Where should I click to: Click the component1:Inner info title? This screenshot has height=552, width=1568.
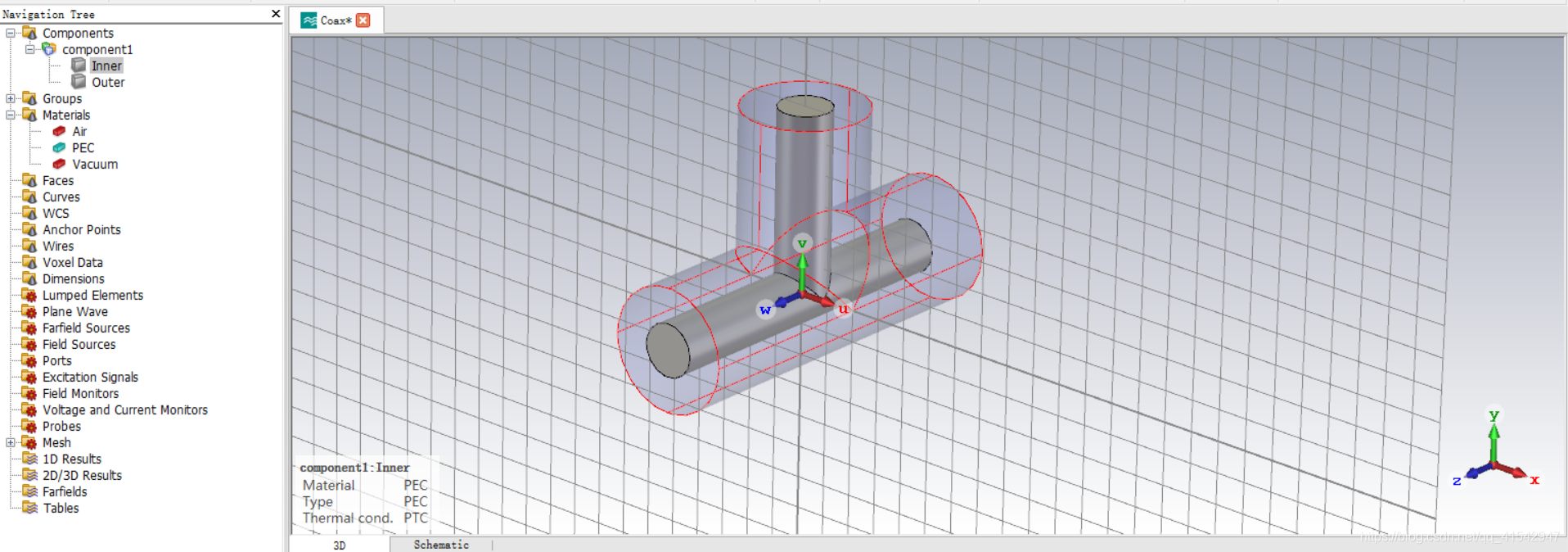(354, 468)
